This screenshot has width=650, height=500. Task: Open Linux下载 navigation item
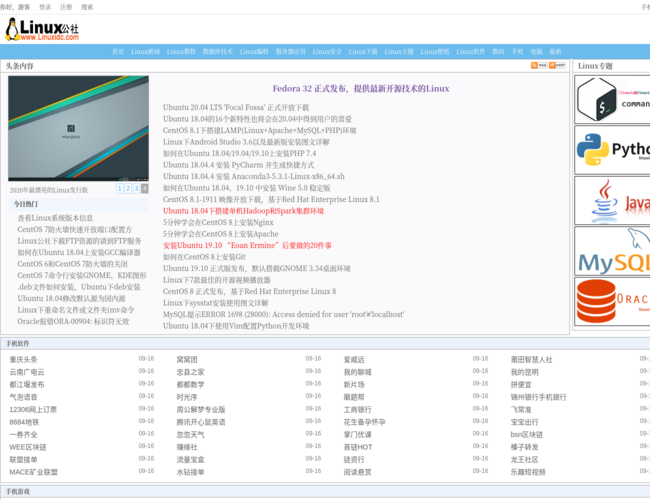tap(363, 52)
